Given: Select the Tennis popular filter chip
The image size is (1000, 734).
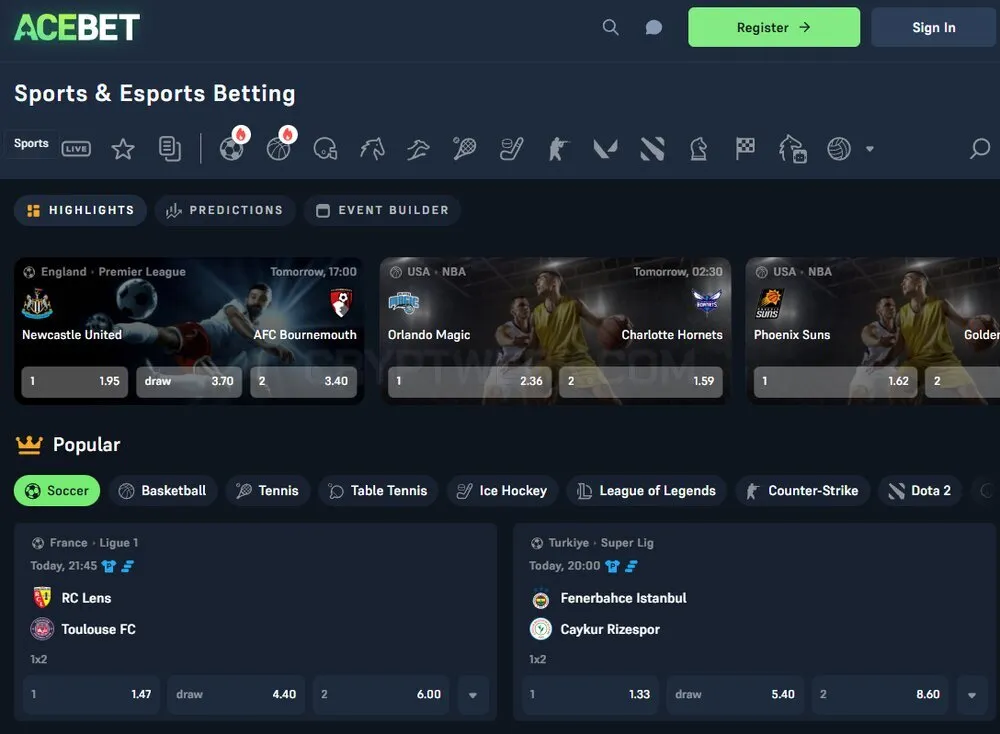Looking at the screenshot, I should (x=267, y=490).
